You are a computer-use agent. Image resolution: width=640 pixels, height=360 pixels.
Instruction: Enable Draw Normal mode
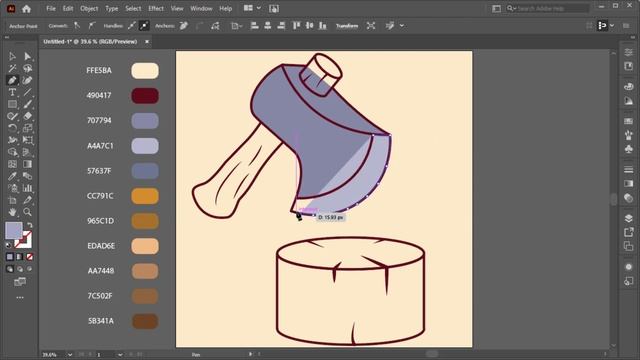coord(10,269)
